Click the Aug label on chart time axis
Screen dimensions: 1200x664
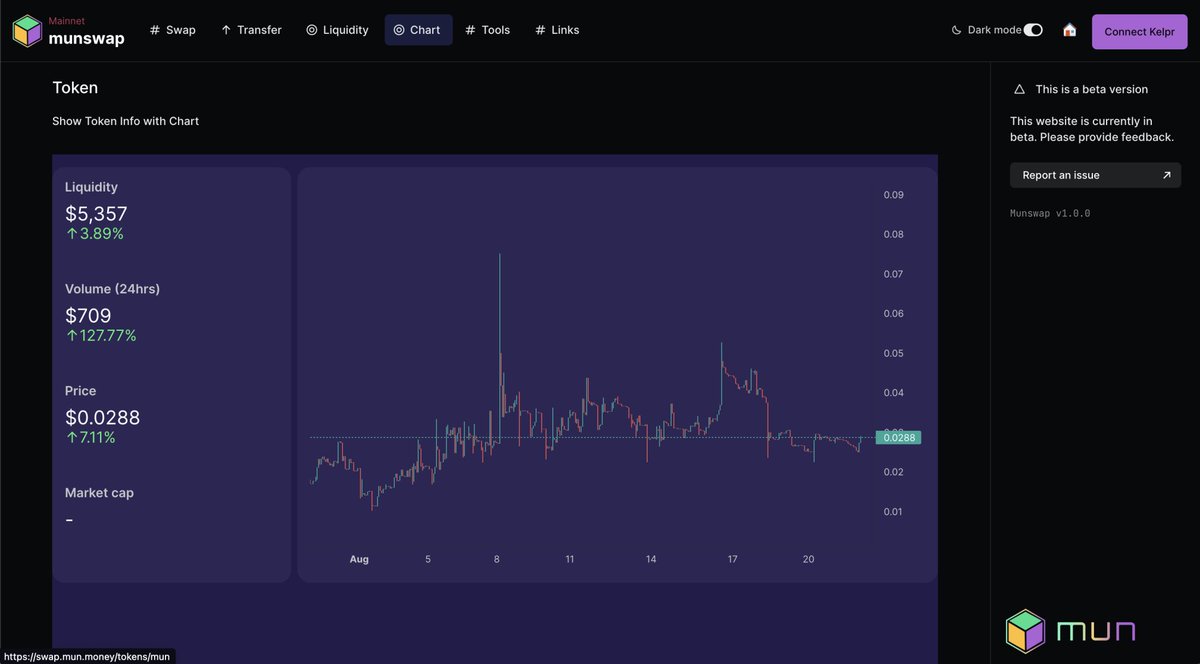click(x=359, y=559)
